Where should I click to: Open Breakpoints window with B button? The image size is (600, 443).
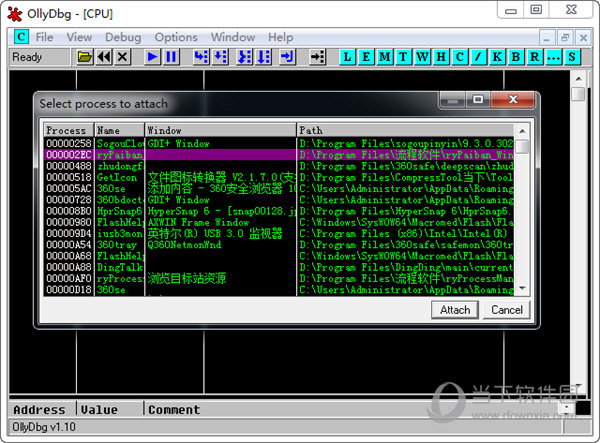click(x=516, y=57)
